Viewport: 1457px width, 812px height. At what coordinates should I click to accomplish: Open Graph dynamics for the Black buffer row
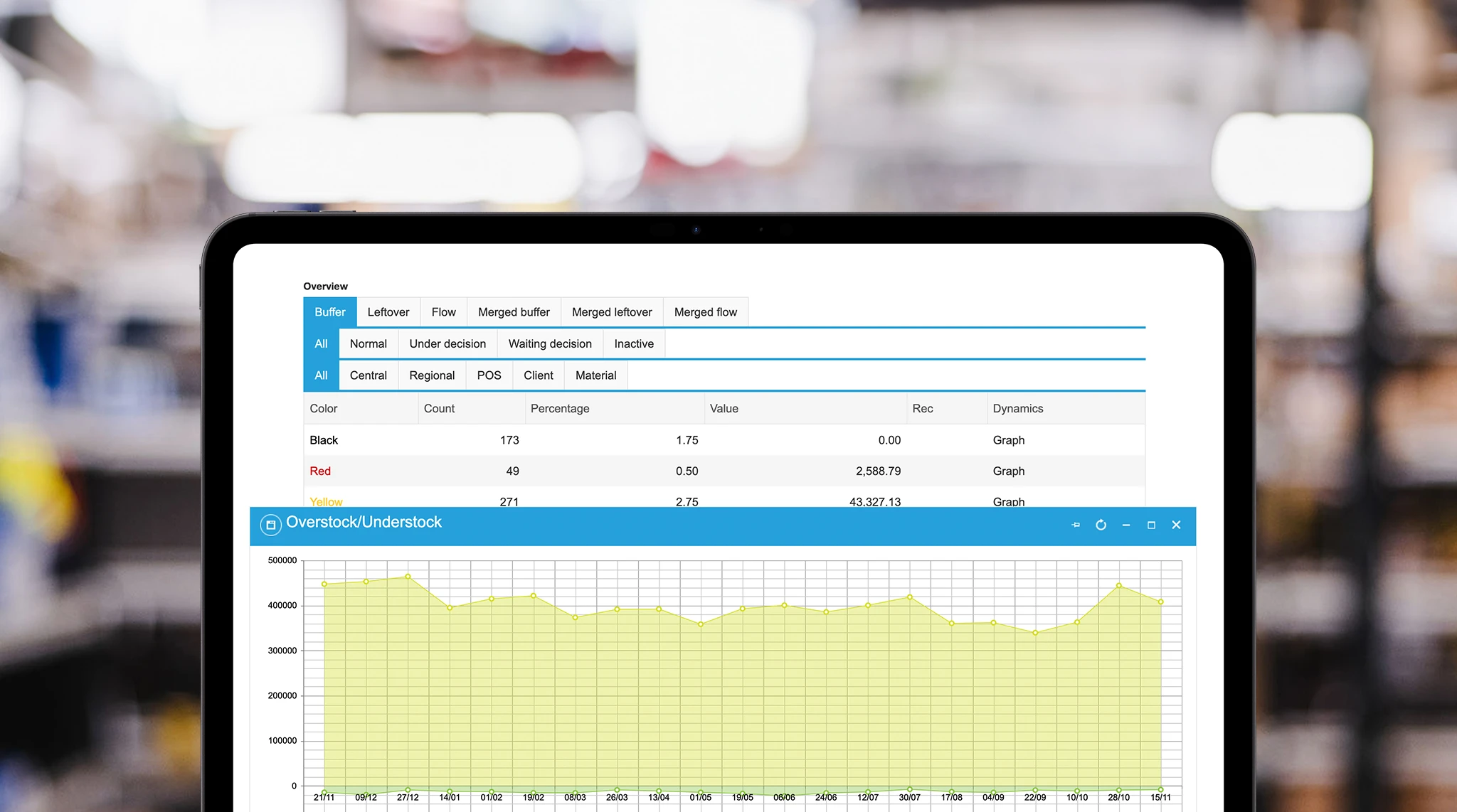coord(1008,439)
